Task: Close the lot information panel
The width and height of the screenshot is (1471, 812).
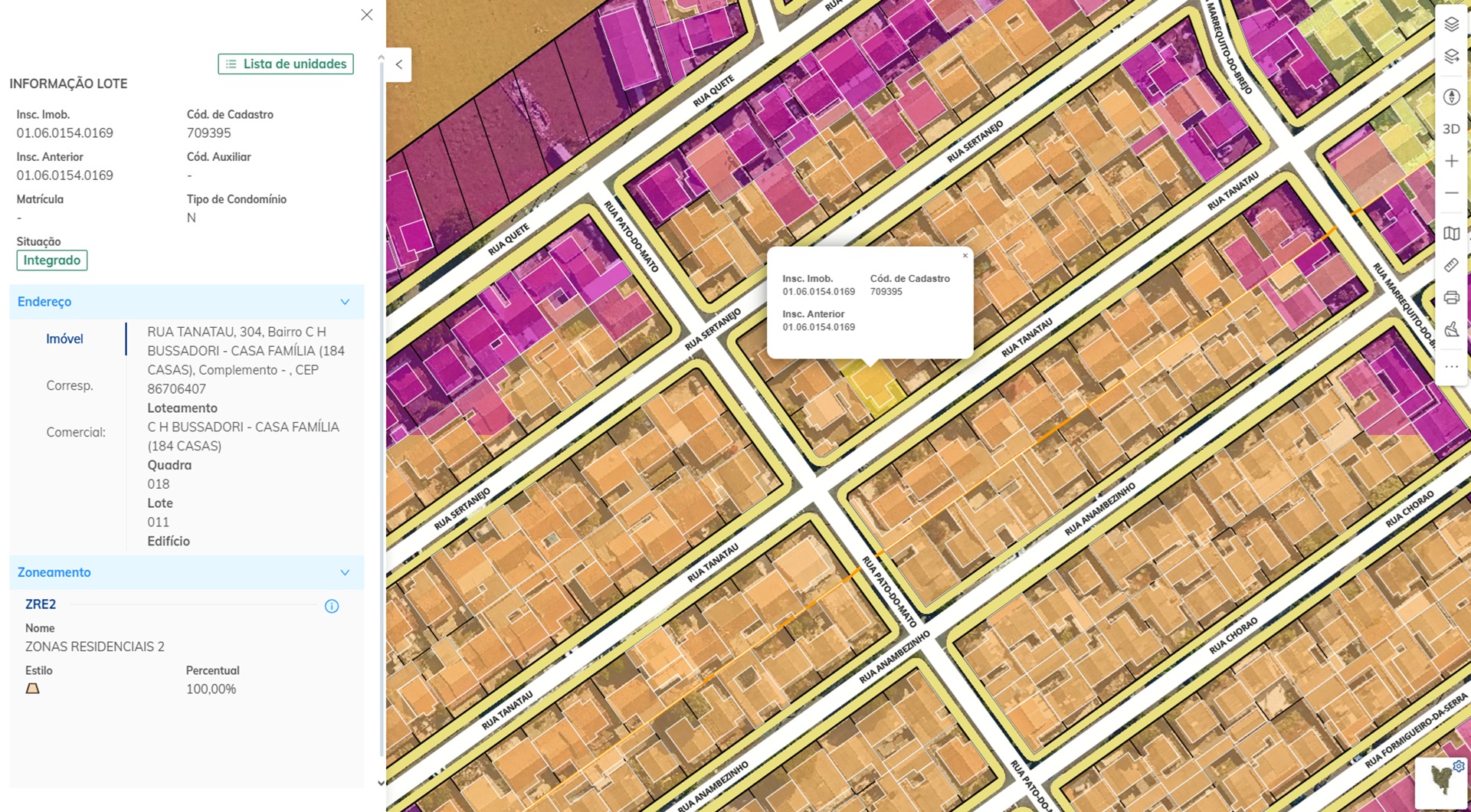Action: click(x=367, y=15)
